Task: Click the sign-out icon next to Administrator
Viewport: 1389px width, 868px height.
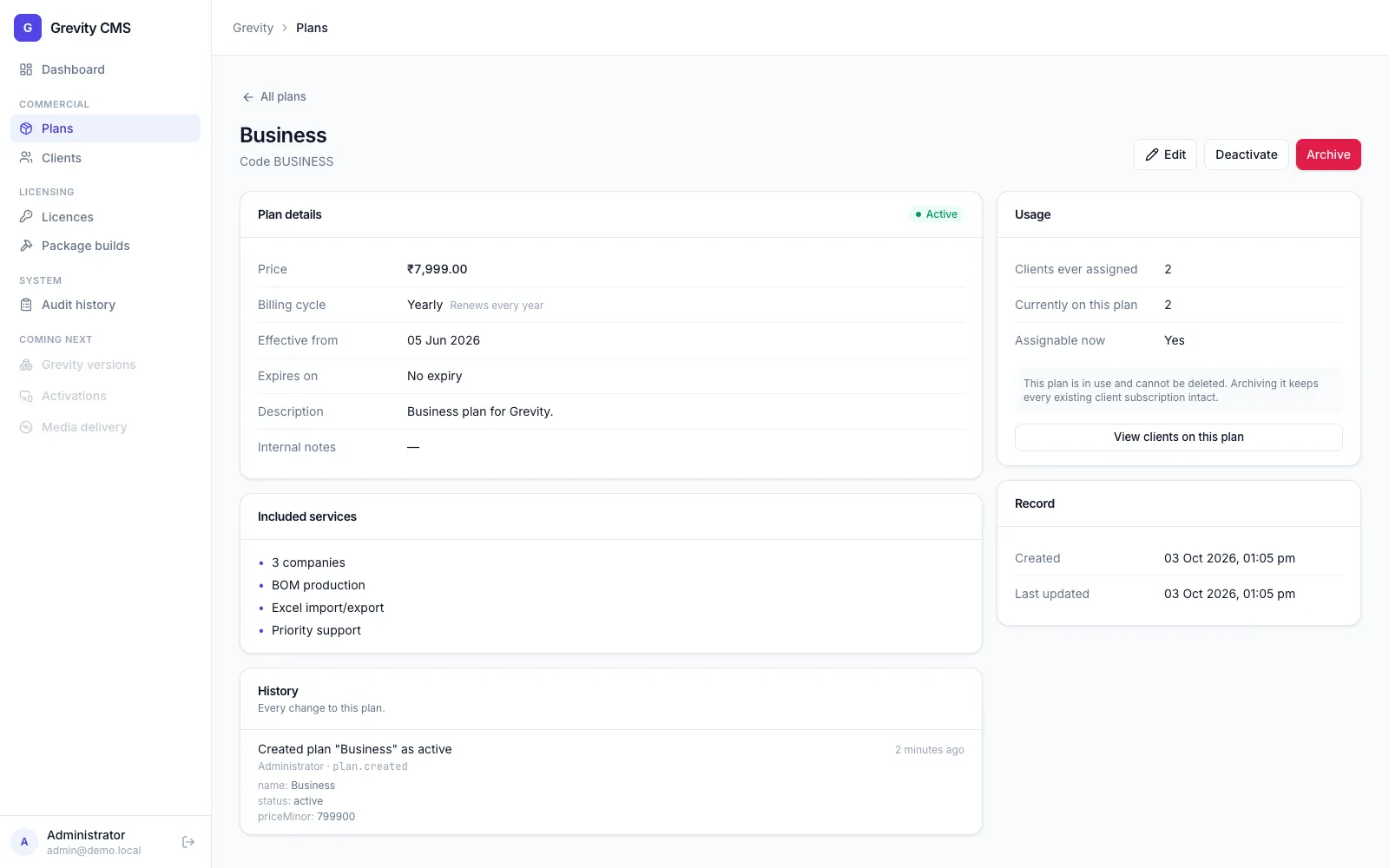Action: [x=188, y=842]
